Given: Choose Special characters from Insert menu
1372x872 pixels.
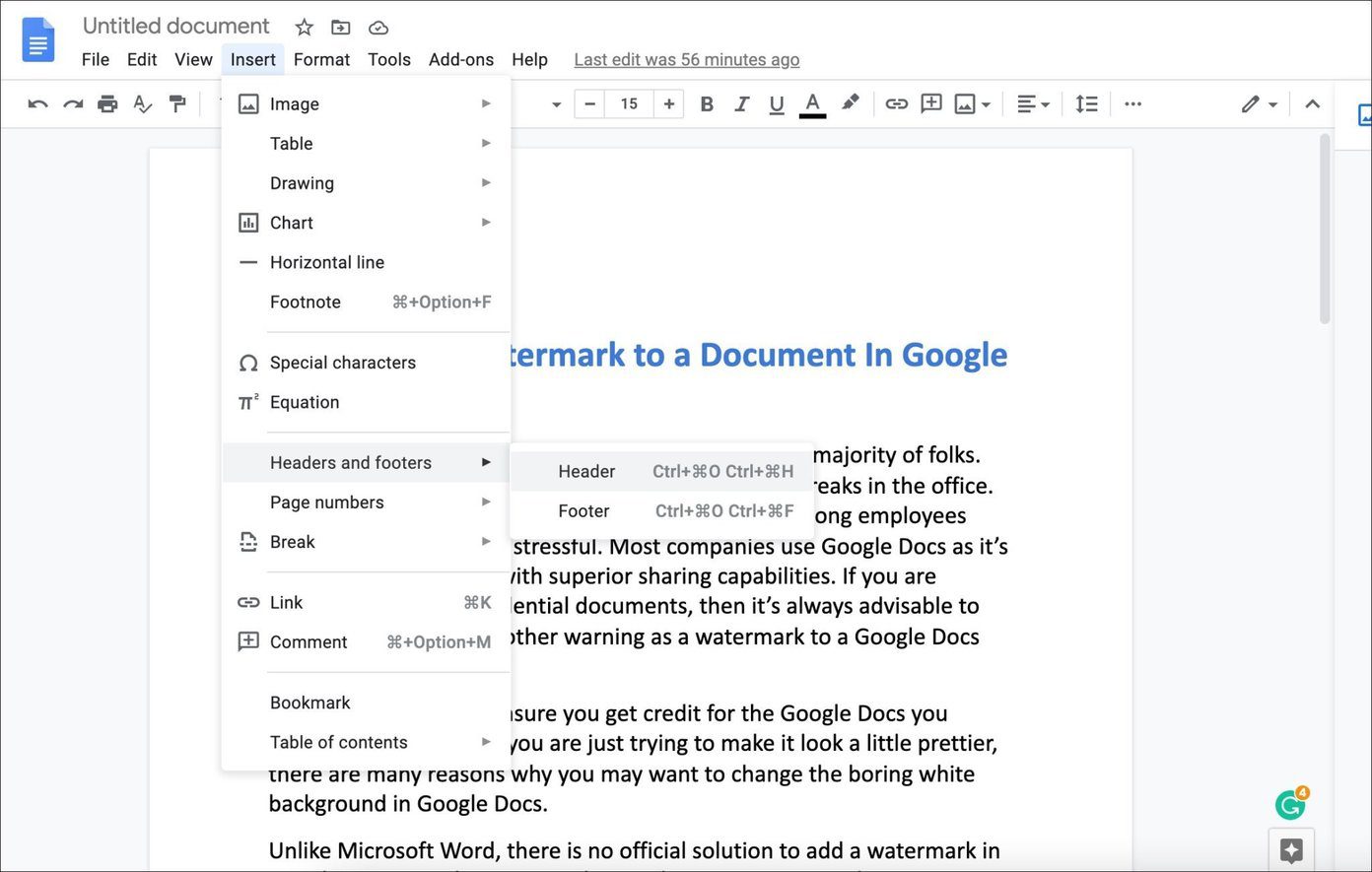Looking at the screenshot, I should [366, 363].
